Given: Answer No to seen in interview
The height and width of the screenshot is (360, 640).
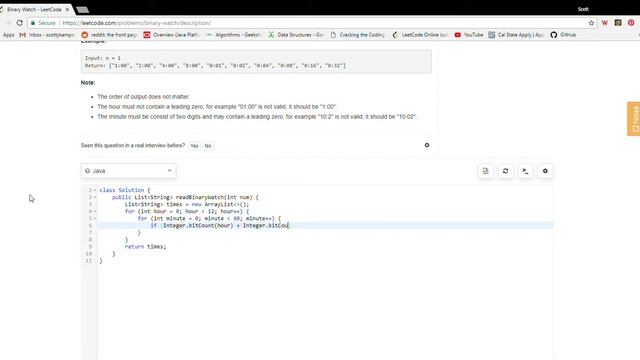Looking at the screenshot, I should [208, 146].
